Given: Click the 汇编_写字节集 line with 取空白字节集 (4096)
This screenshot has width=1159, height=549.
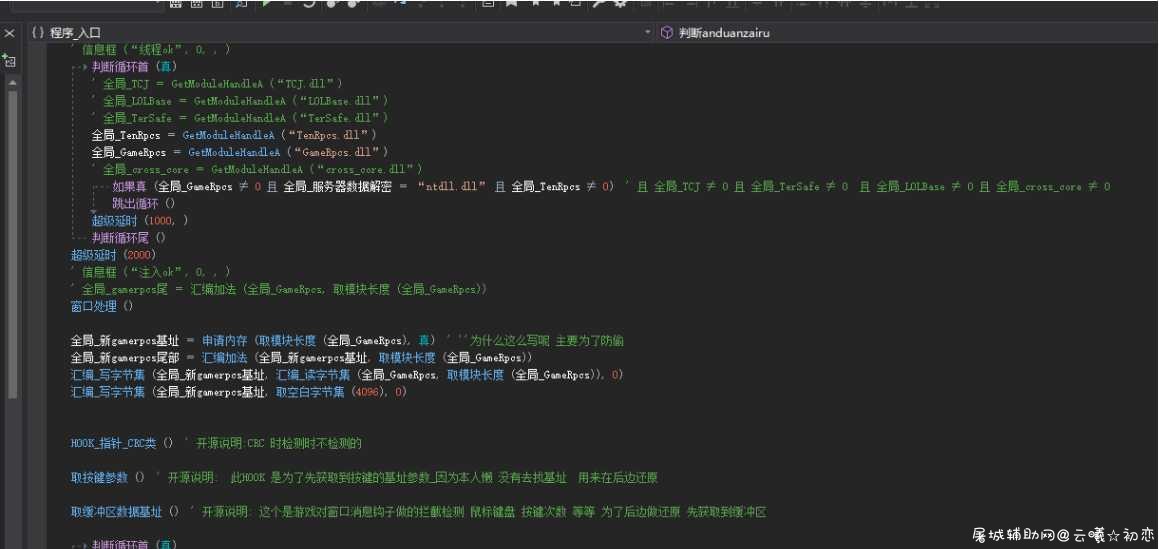Looking at the screenshot, I should pyautogui.click(x=239, y=392).
